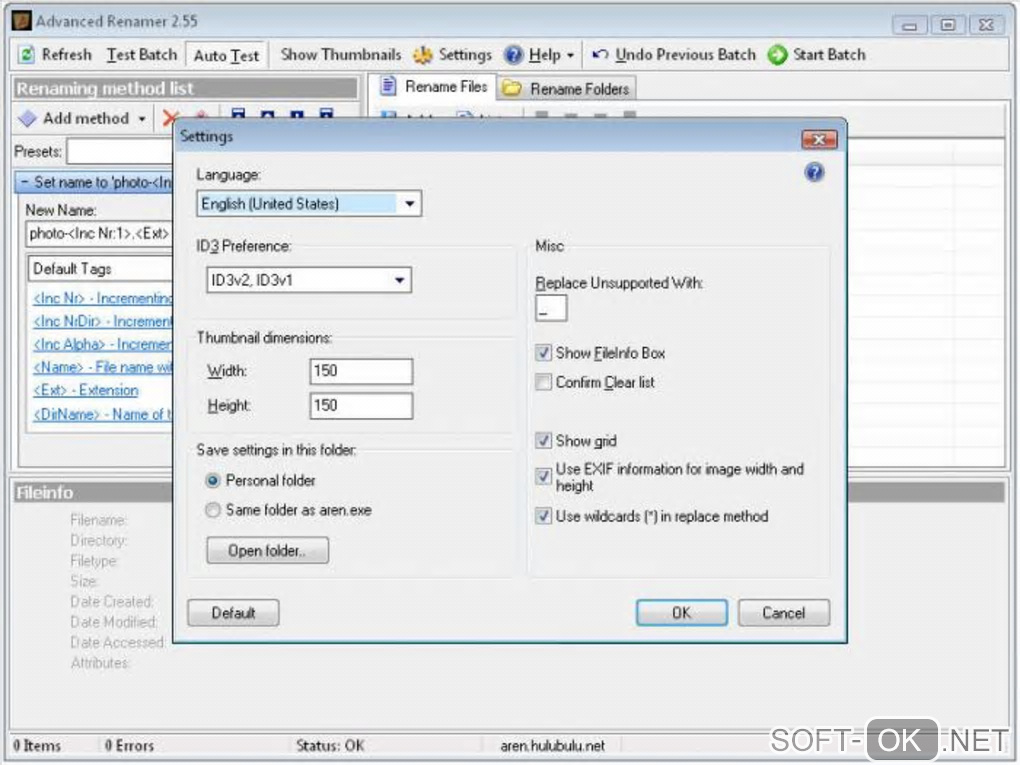Viewport: 1020px width, 765px height.
Task: Click the Default Tags selector
Action: click(100, 269)
